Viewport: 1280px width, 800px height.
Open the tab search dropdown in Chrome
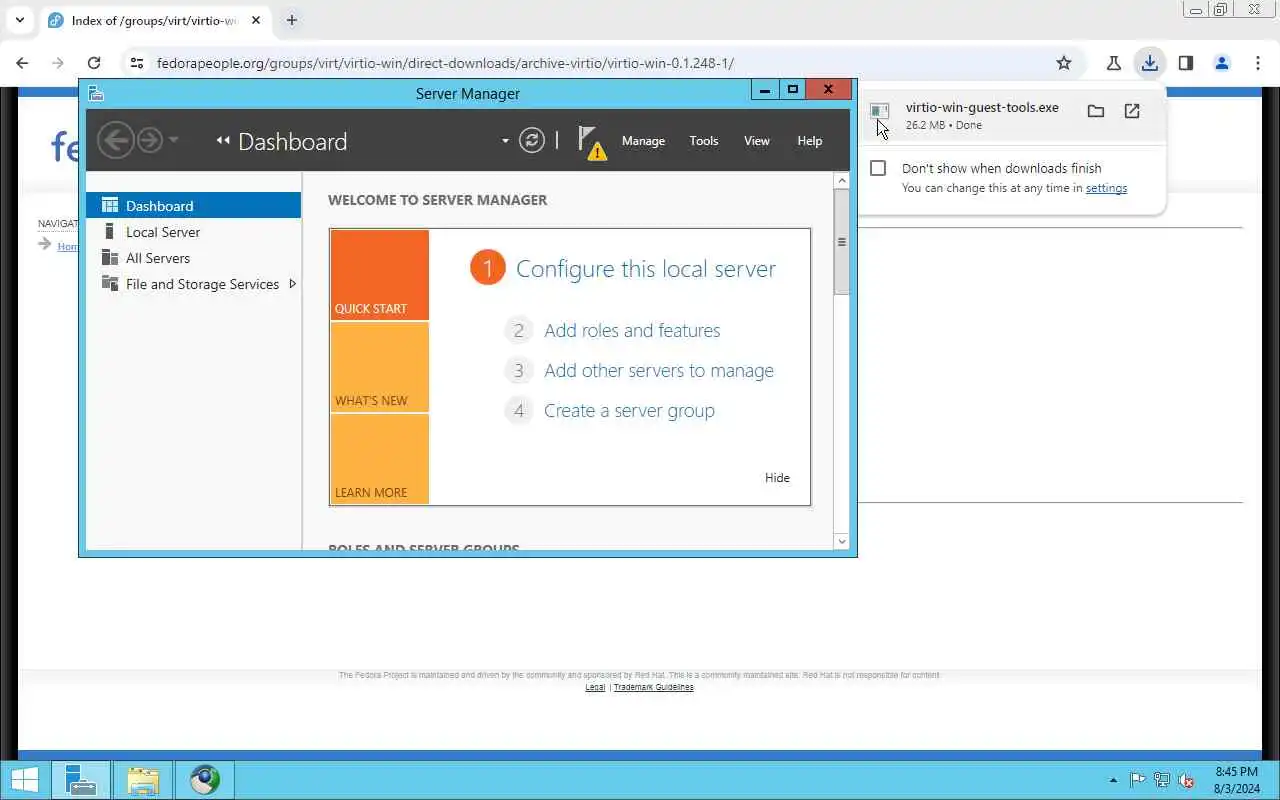coord(19,20)
